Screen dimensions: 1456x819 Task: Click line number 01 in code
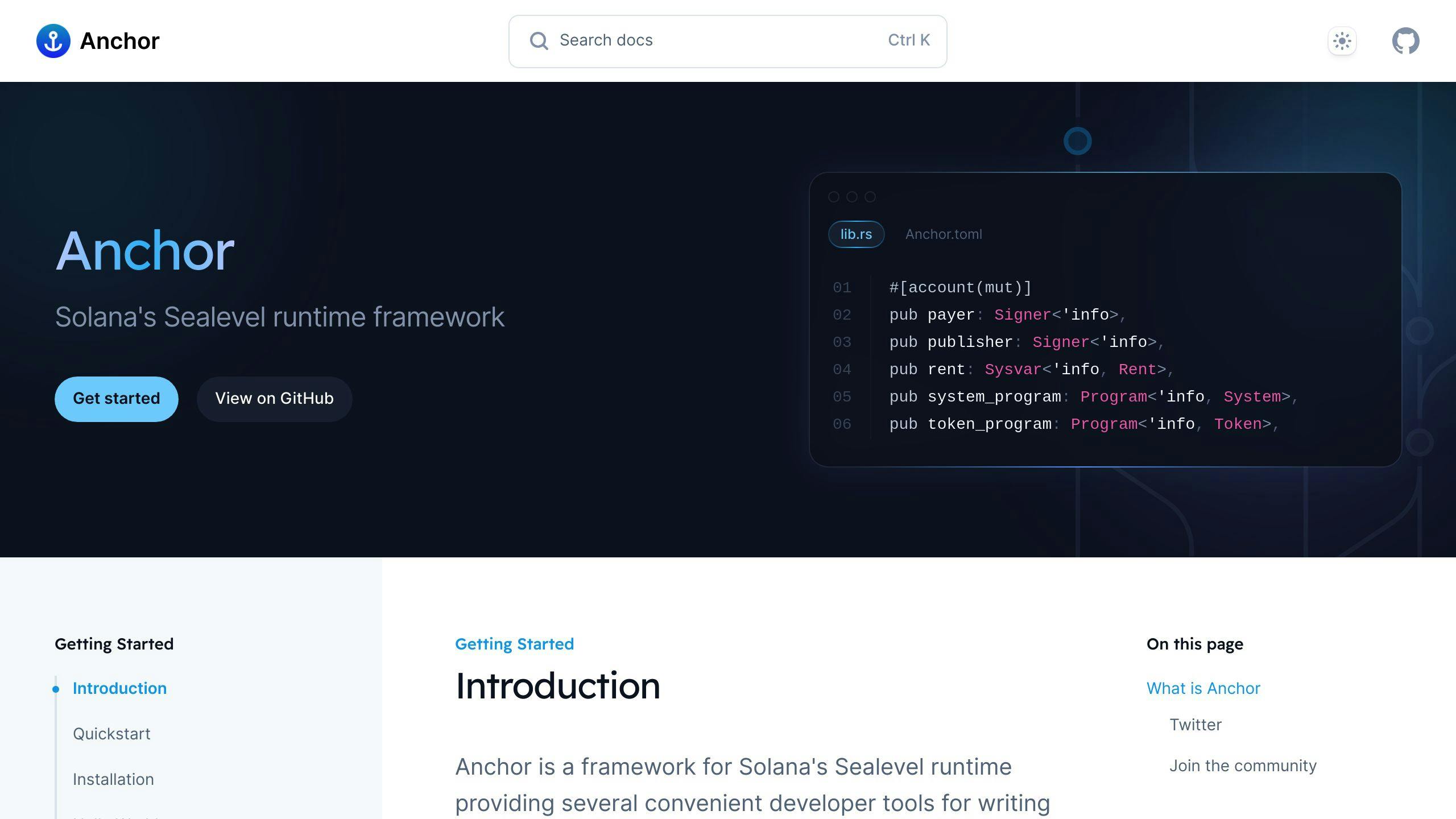tap(842, 288)
